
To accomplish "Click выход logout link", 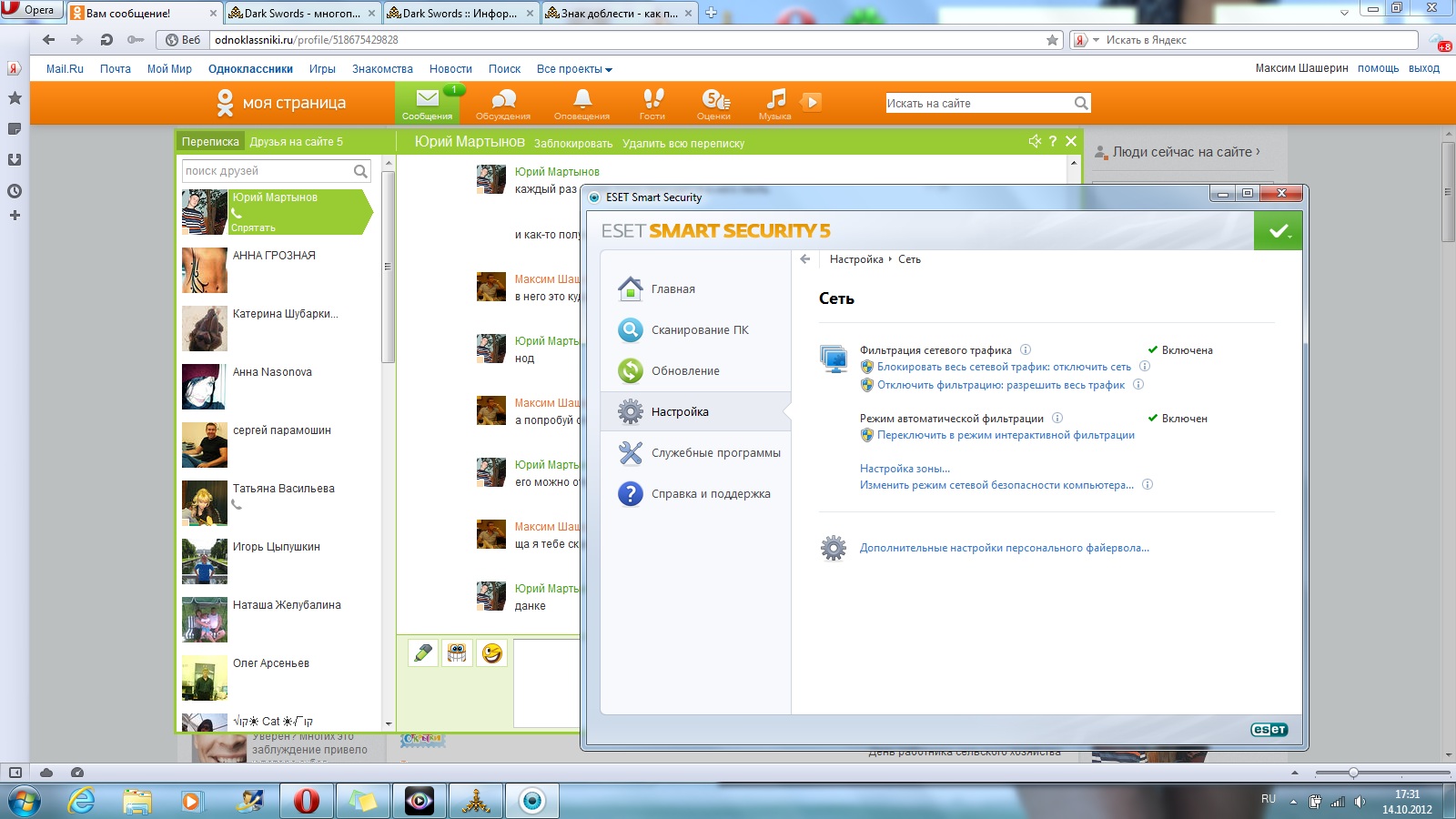I will click(x=1424, y=68).
